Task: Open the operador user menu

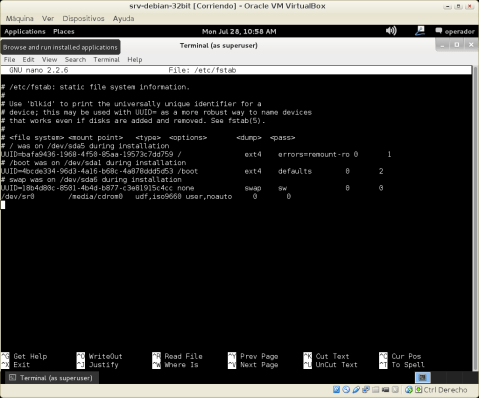Action: coord(455,31)
